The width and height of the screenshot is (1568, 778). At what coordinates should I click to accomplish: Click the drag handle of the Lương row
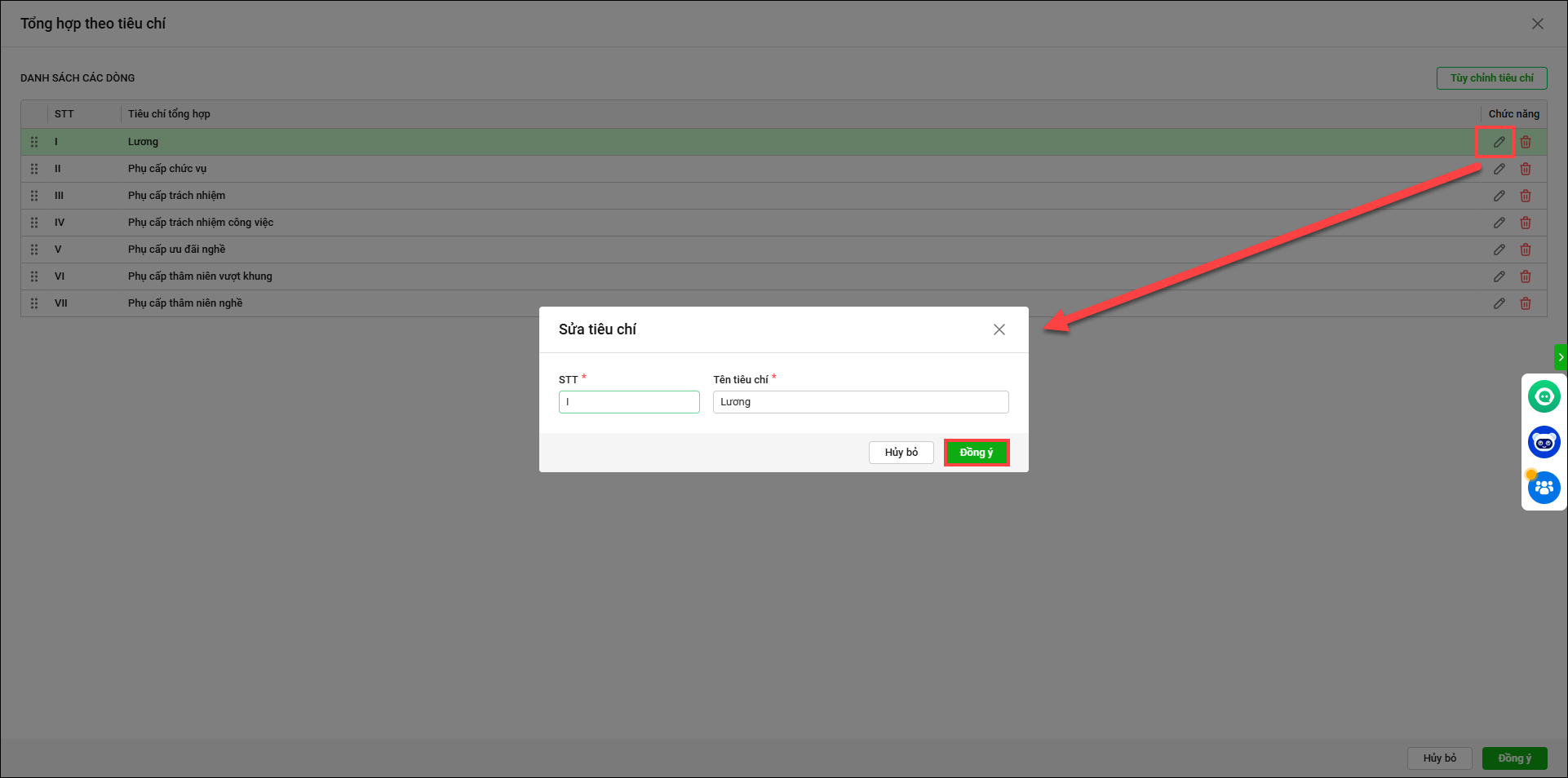[x=34, y=142]
